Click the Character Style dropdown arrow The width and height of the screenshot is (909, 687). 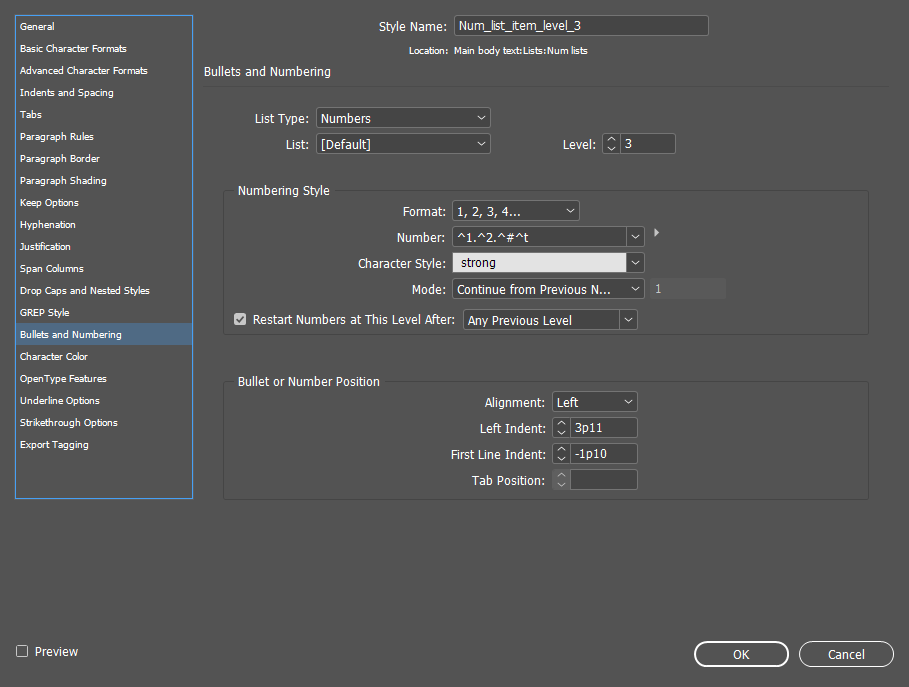coord(636,262)
